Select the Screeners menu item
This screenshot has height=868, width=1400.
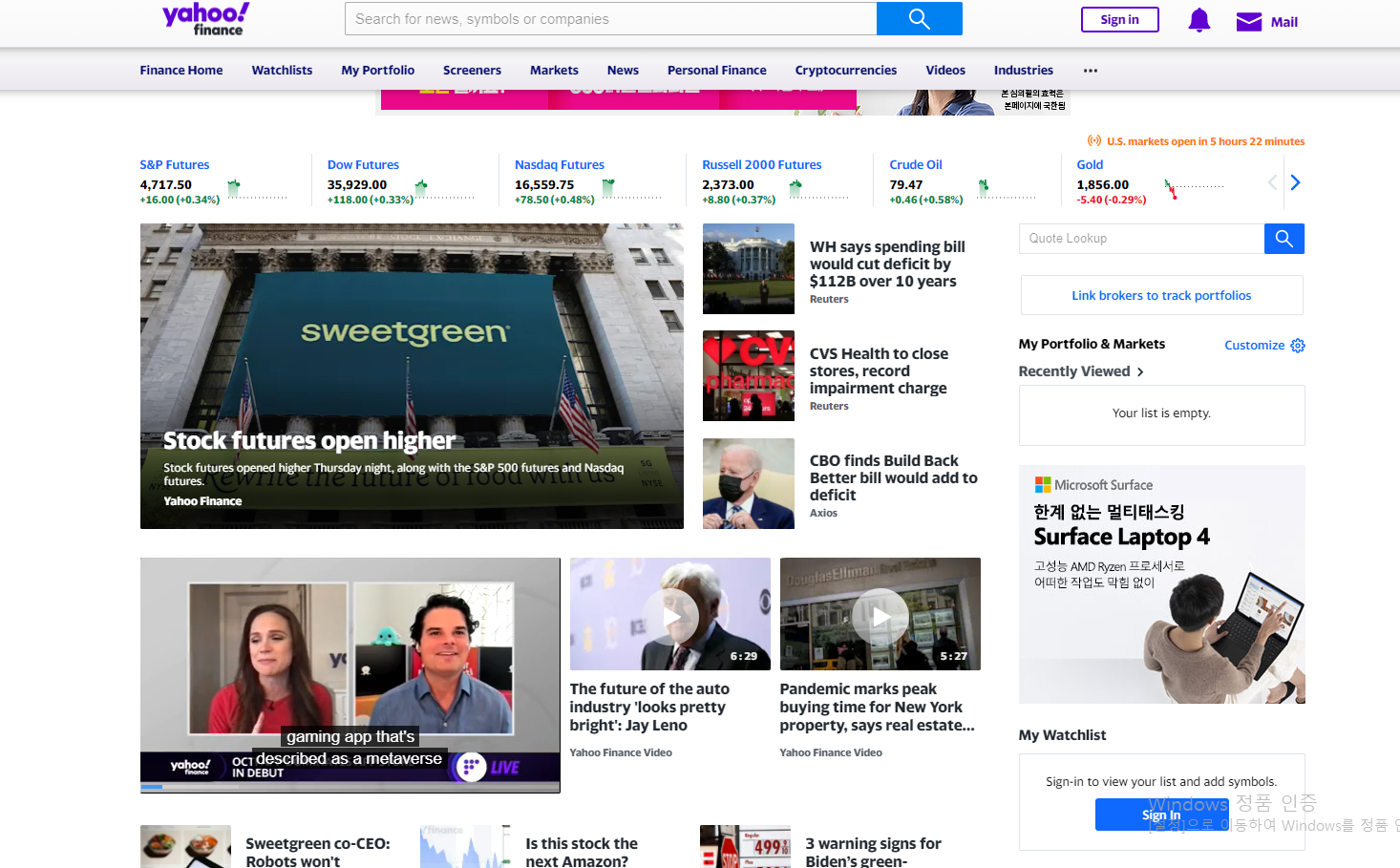(x=472, y=71)
